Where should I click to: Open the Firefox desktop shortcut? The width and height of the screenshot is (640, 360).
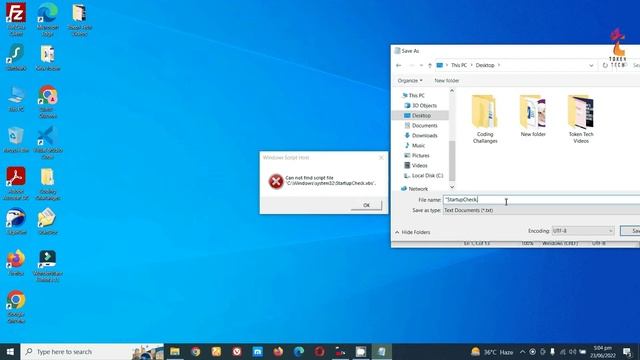click(16, 262)
